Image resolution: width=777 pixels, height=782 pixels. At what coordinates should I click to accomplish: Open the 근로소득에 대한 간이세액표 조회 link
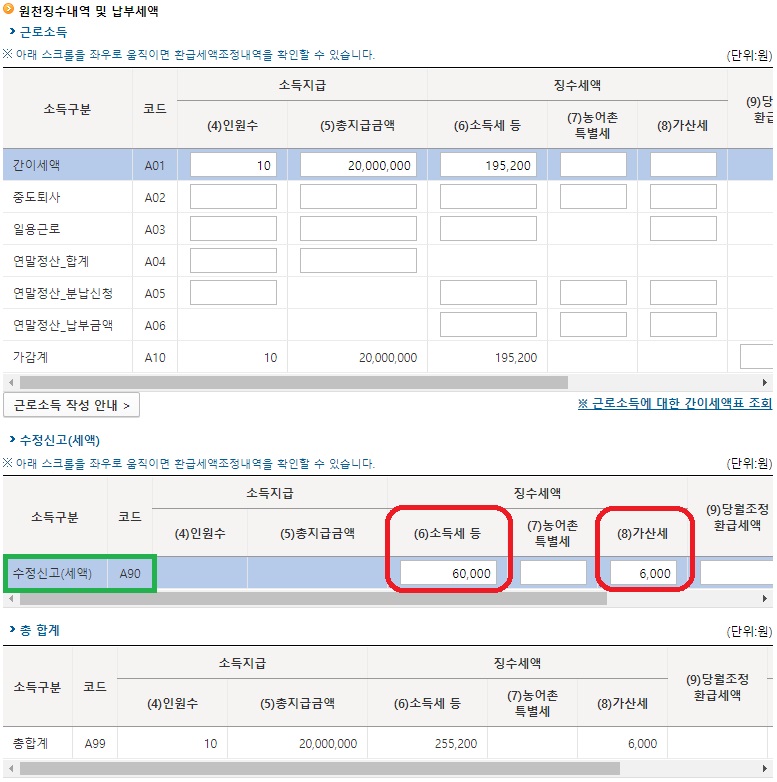coord(675,403)
